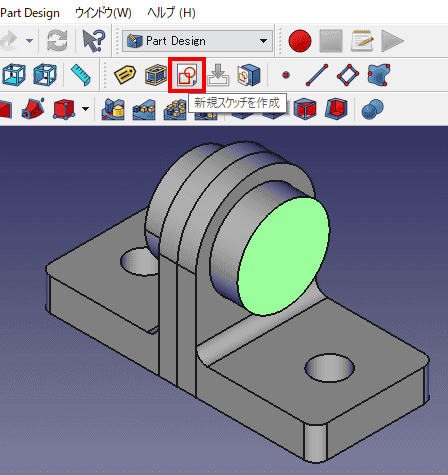Click the grayed-out redo arrow
Viewport: 448px width, 475px height.
9,41
